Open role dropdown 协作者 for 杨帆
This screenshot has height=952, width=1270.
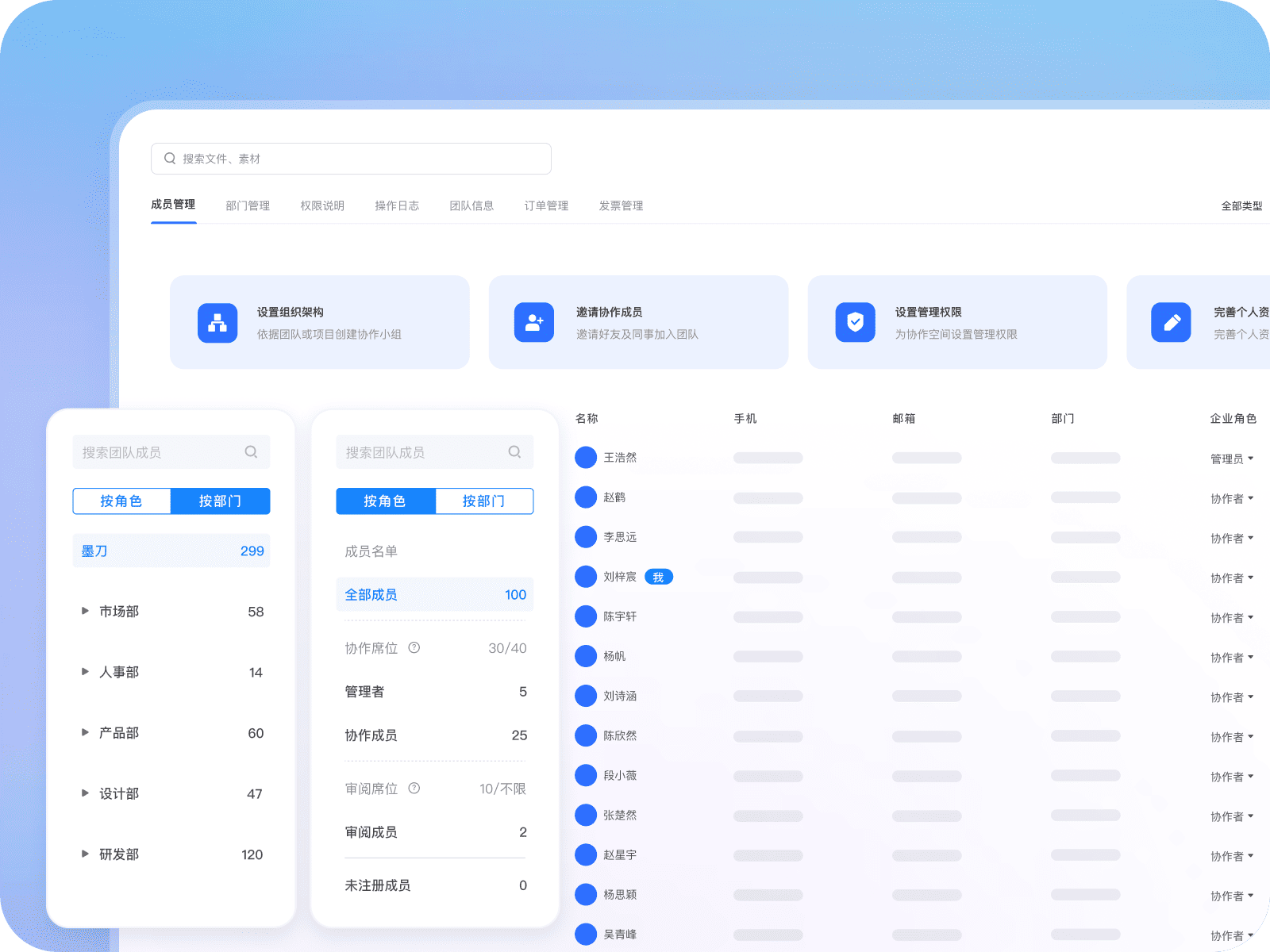point(1232,657)
